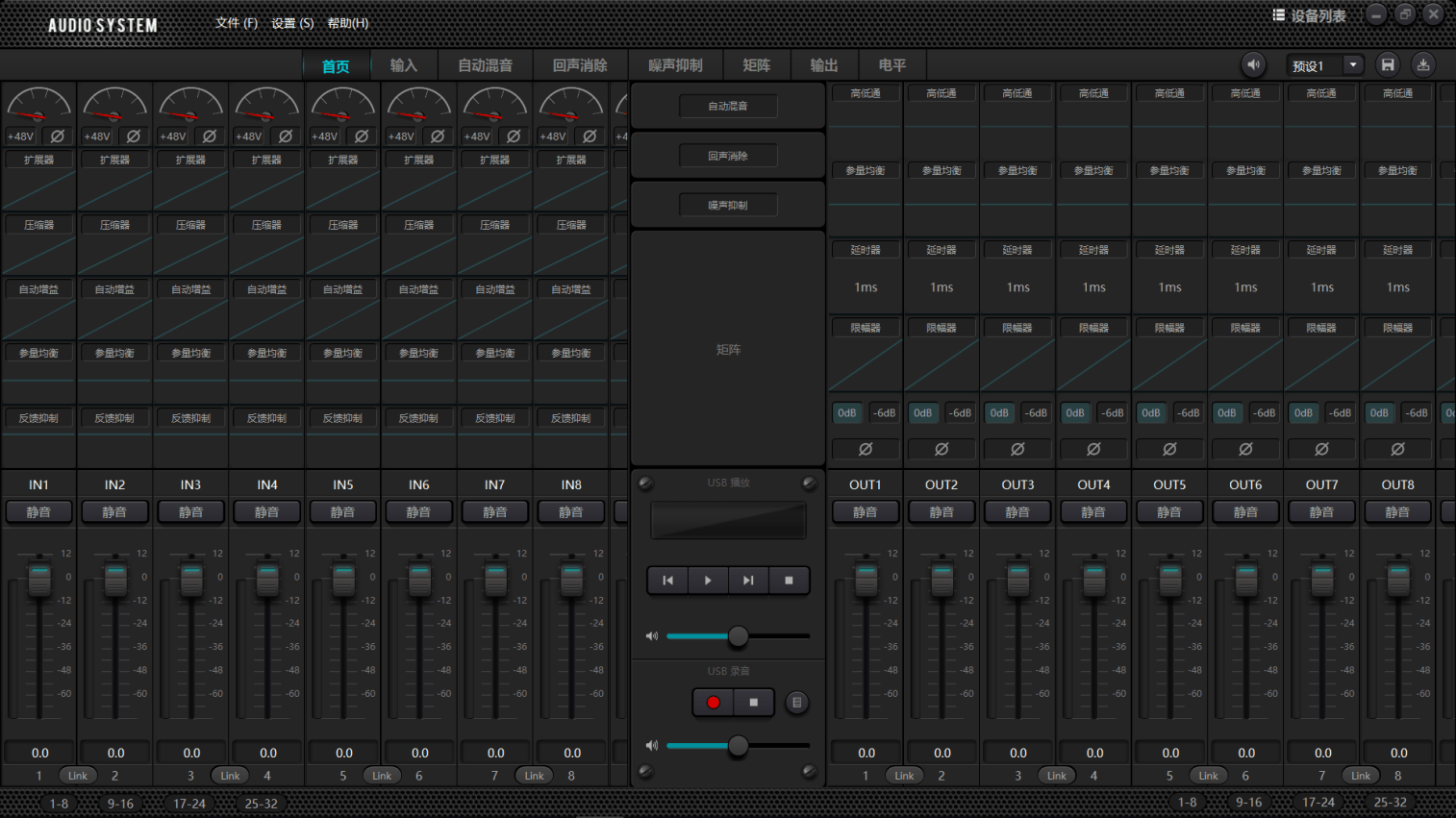Save preset with the floppy disk icon
Screen dimensions: 1456x818
1387,65
